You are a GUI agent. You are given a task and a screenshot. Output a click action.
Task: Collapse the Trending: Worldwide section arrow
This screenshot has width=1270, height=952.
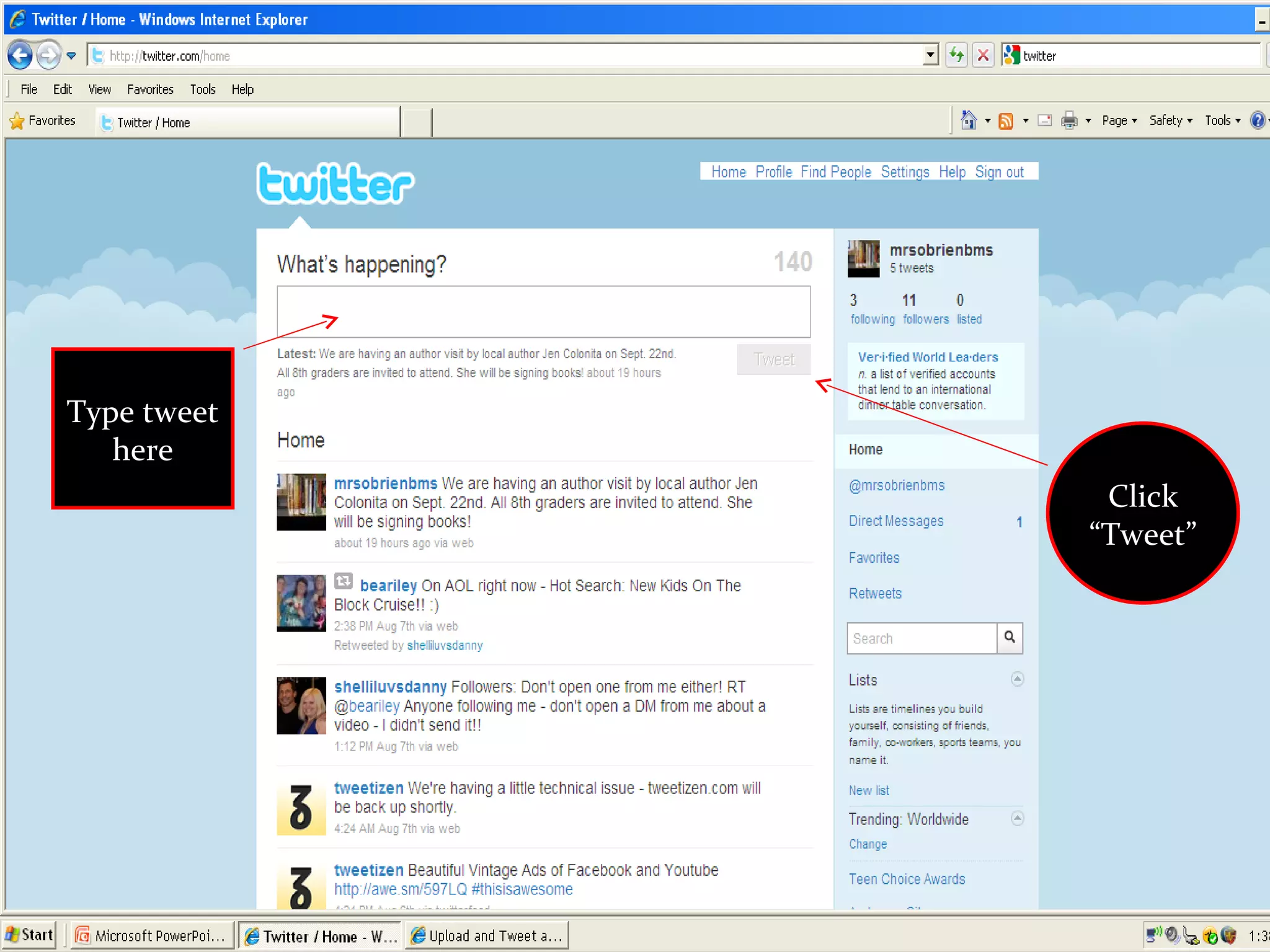tap(1017, 818)
